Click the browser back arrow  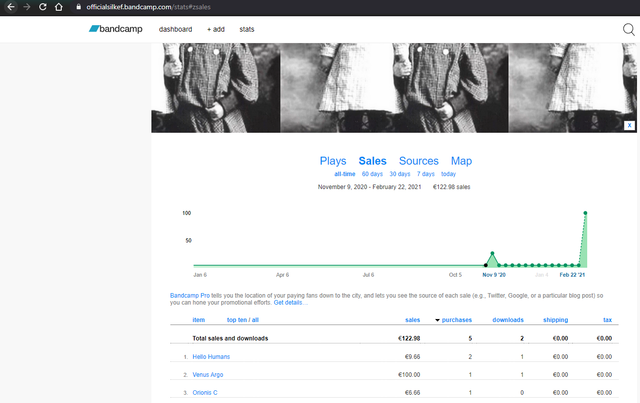coord(11,7)
